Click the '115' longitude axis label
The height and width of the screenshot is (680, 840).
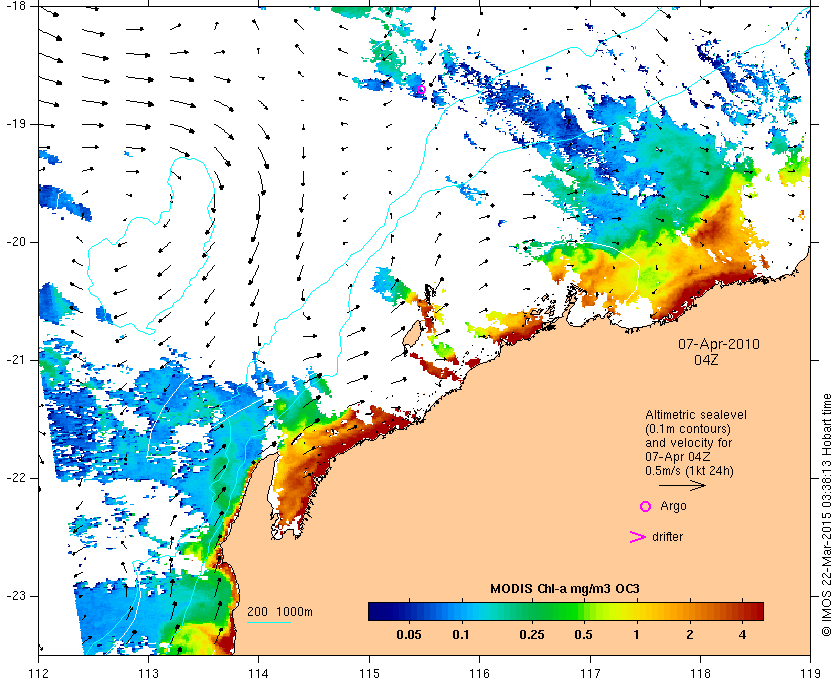pos(369,673)
